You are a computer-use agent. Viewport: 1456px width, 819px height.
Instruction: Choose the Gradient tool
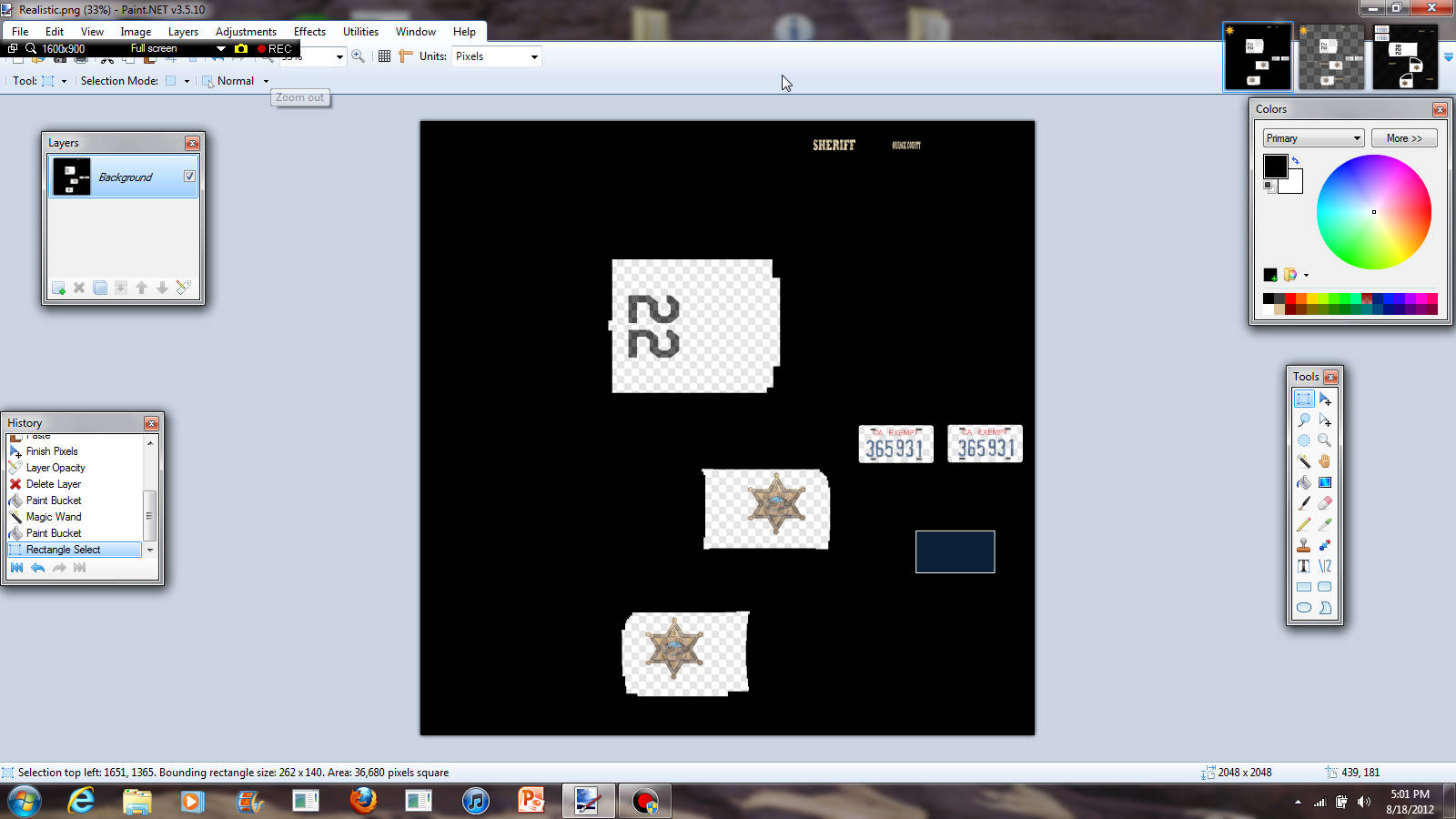[x=1325, y=482]
